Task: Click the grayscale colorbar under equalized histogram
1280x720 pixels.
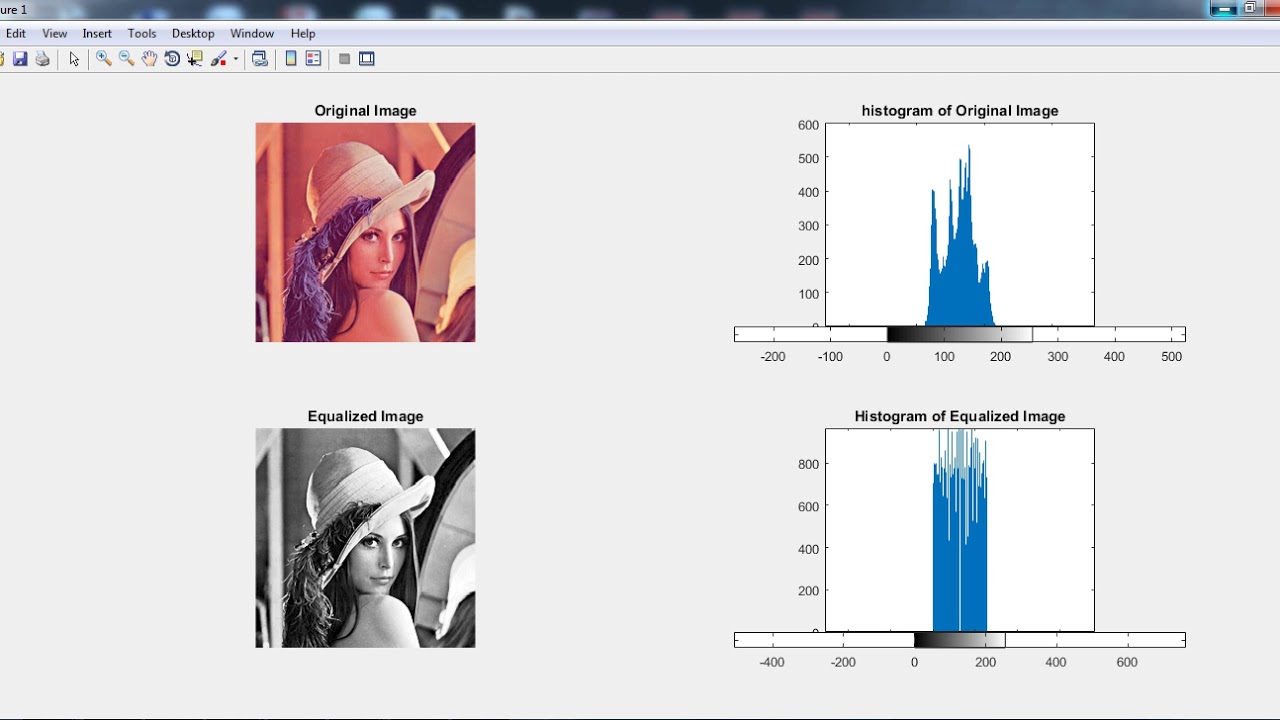Action: 960,640
